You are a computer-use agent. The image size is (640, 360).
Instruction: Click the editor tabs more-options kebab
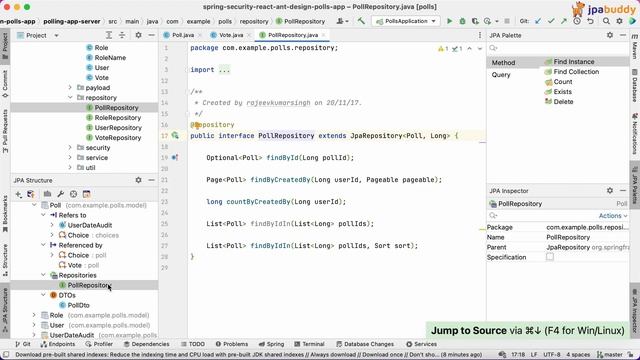click(480, 36)
